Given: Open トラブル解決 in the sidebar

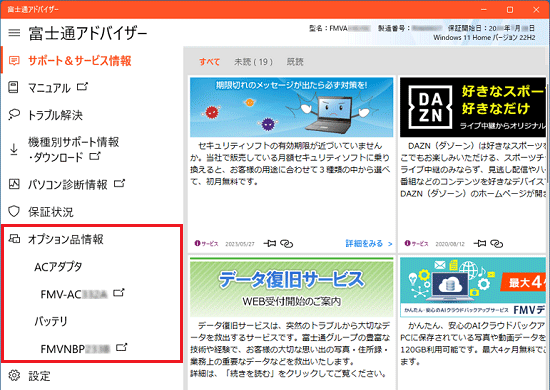Looking at the screenshot, I should tap(55, 115).
